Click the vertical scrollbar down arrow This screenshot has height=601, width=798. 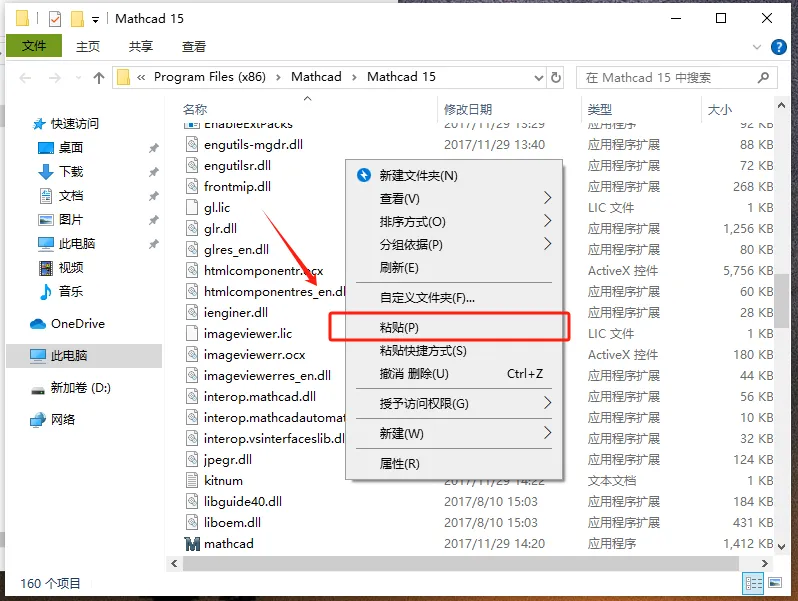coord(782,547)
